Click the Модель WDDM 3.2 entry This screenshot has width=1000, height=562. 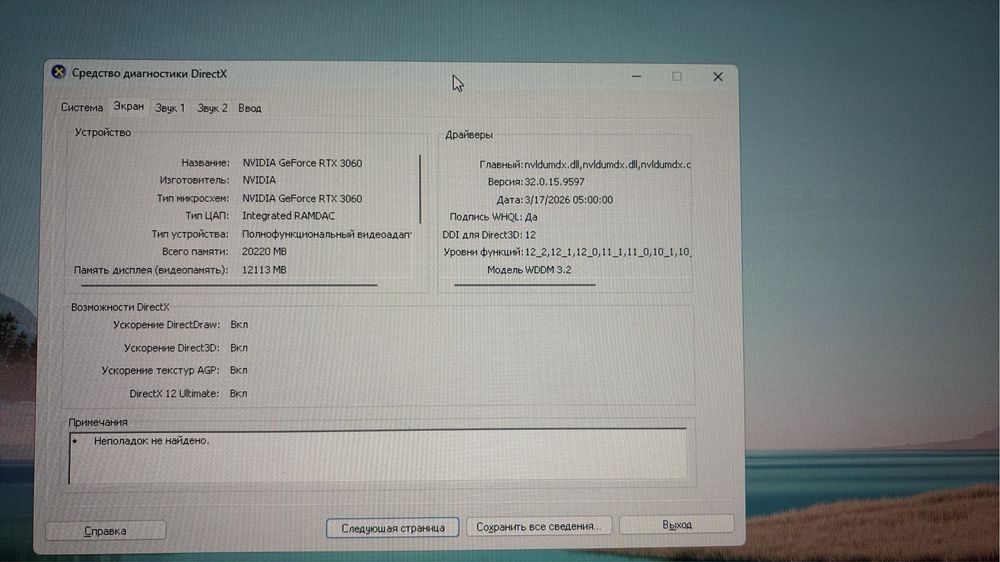point(529,270)
